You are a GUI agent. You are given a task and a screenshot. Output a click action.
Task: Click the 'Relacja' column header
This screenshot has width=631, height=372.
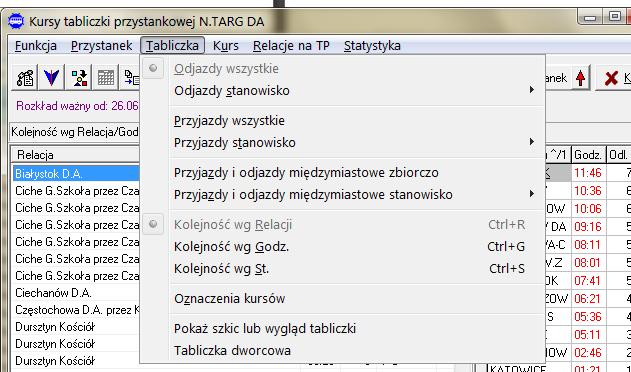pos(76,155)
